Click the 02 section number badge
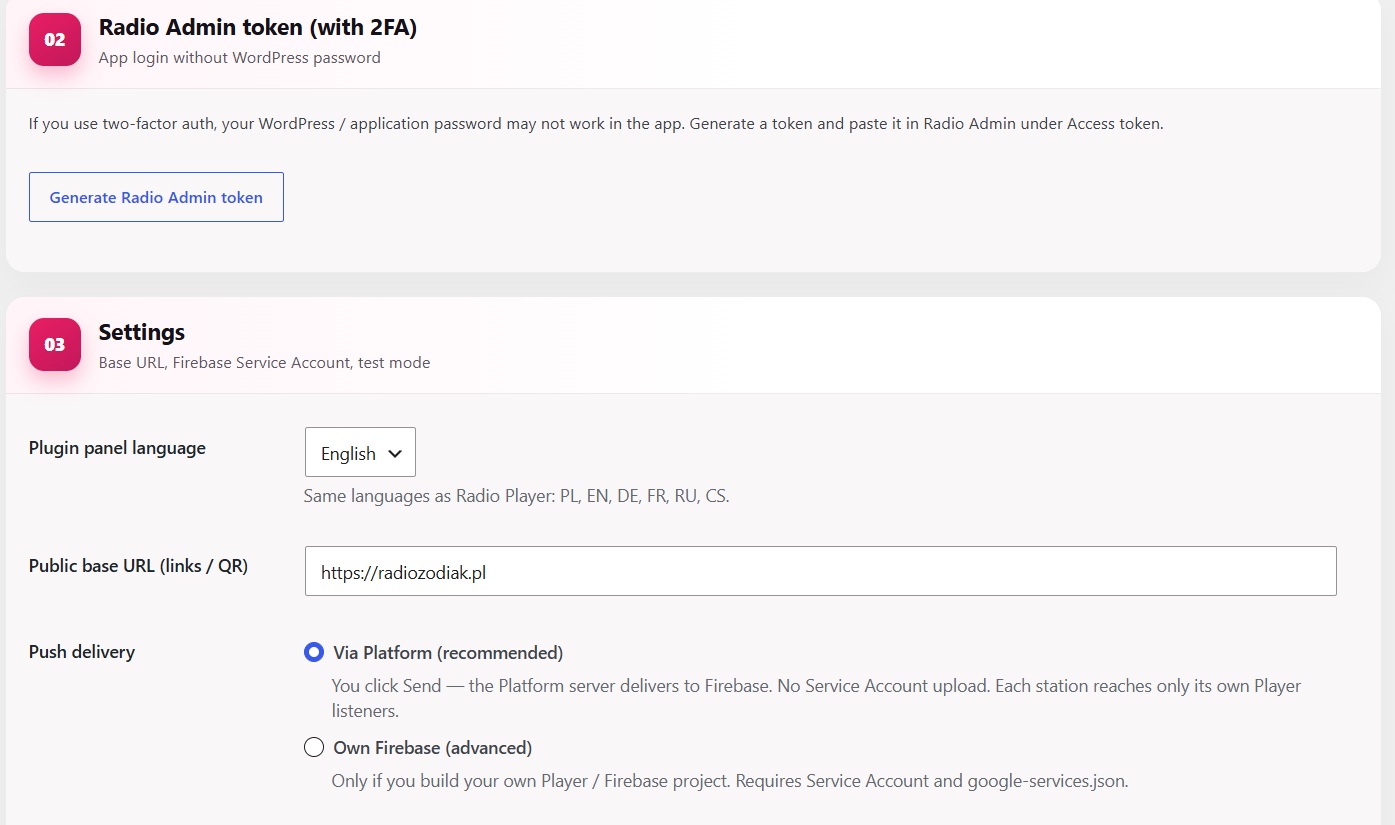 tap(55, 40)
